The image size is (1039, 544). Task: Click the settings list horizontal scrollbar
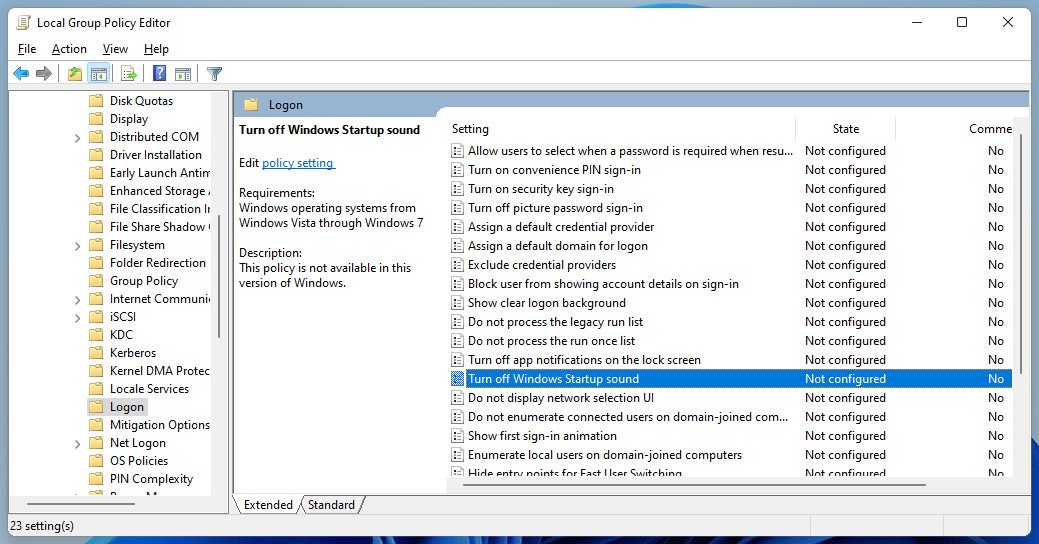click(x=694, y=485)
